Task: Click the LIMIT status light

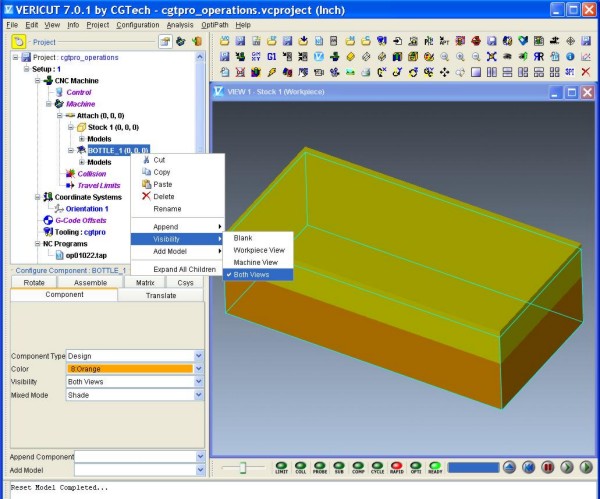Action: (281, 466)
